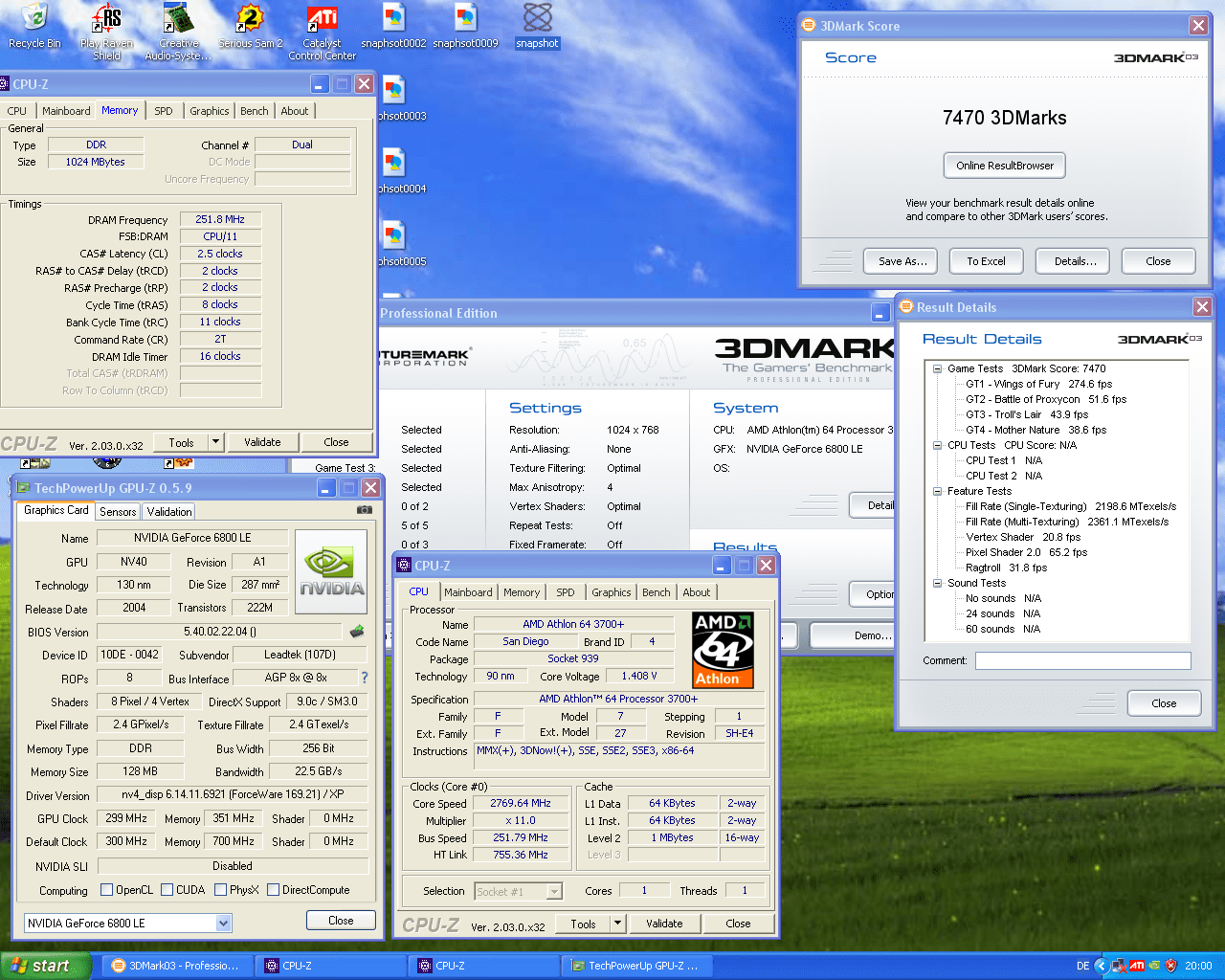Click the AMD Athlon 64 logo in CPU-Z
The width and height of the screenshot is (1225, 980).
(x=724, y=651)
